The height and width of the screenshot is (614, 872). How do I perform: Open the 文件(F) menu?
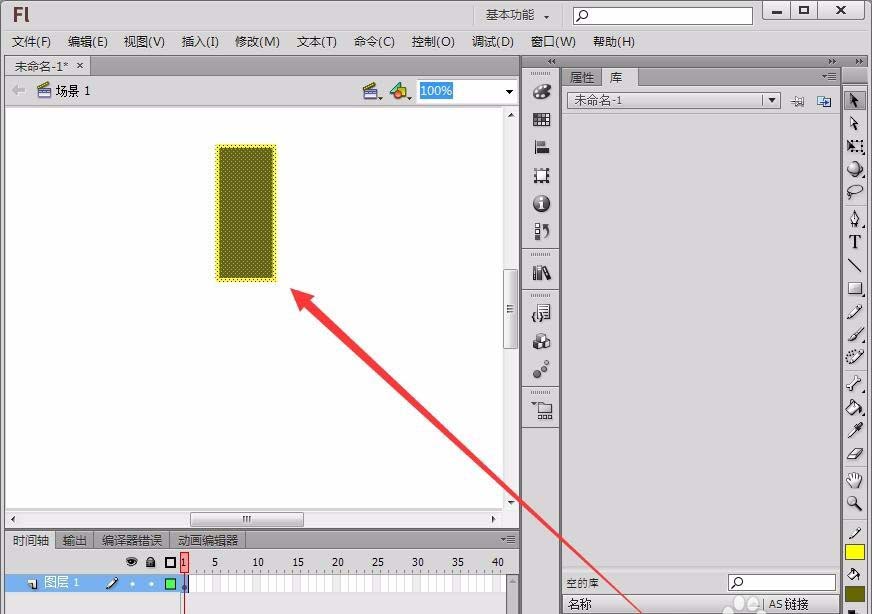click(x=31, y=42)
